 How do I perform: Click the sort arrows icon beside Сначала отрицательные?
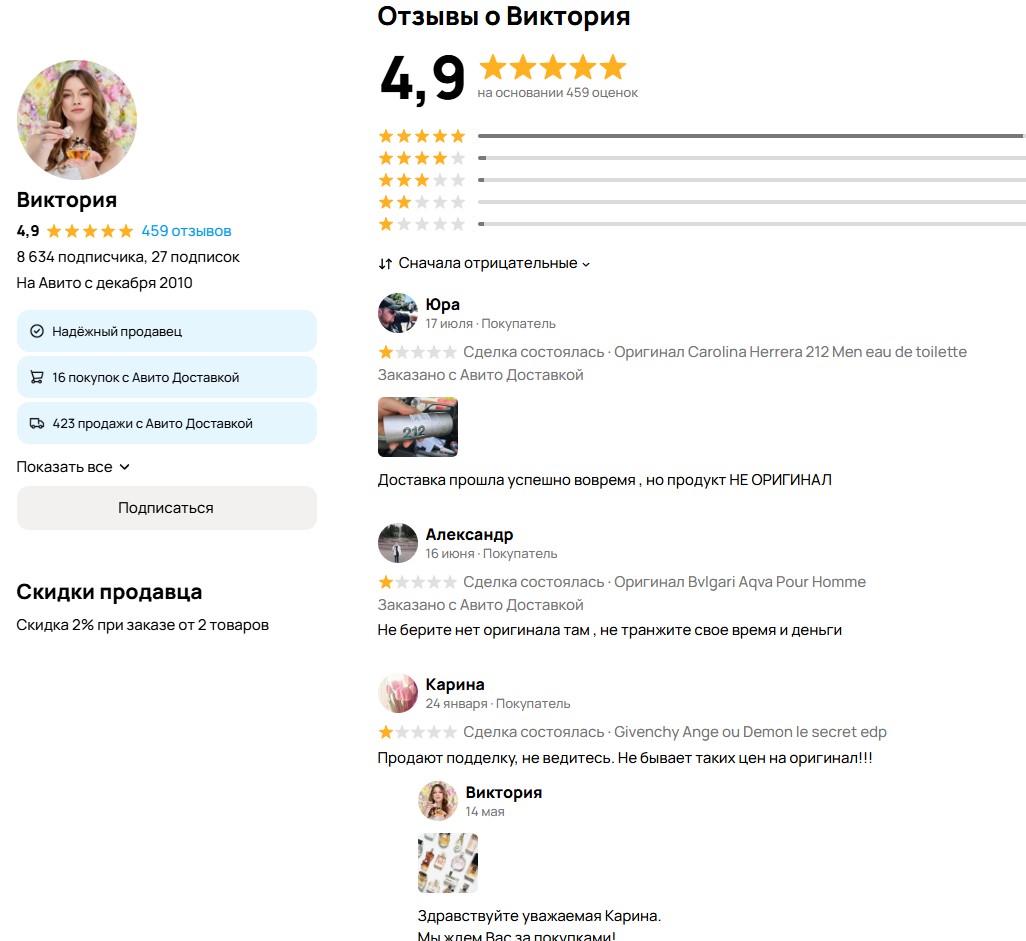click(385, 264)
